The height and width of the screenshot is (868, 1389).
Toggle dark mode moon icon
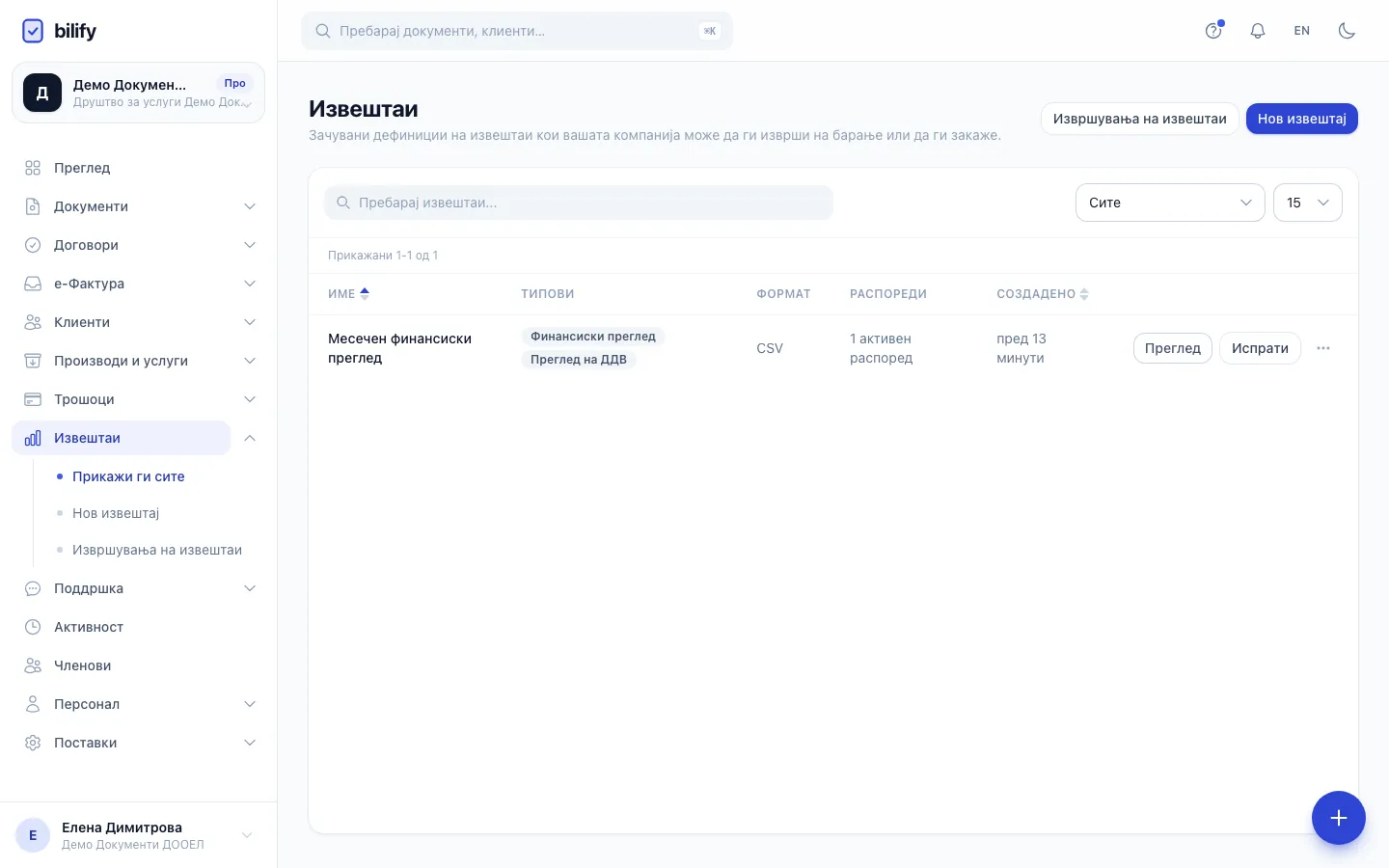[1347, 31]
